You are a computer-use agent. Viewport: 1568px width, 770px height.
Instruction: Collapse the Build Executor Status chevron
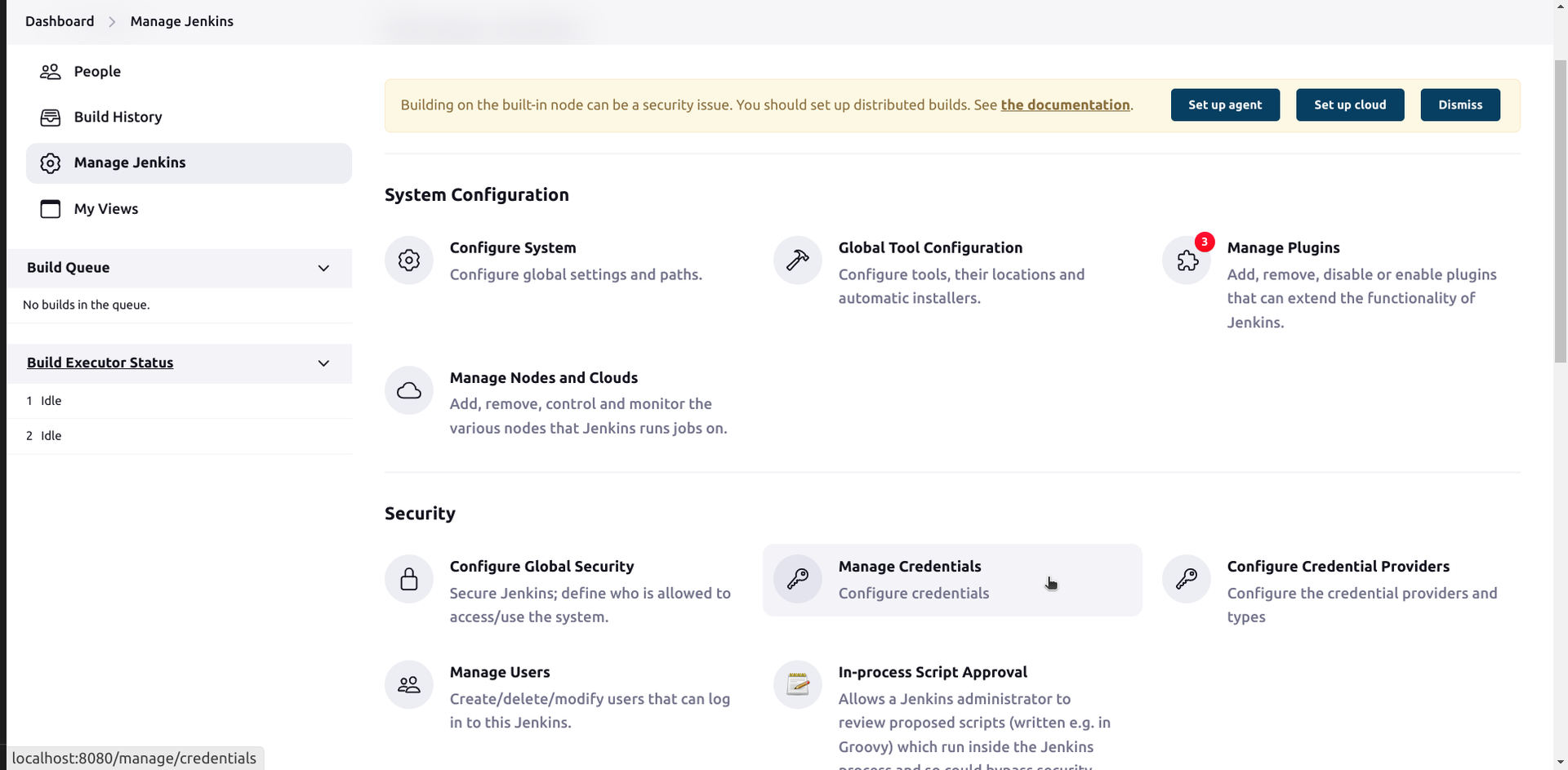coord(323,363)
